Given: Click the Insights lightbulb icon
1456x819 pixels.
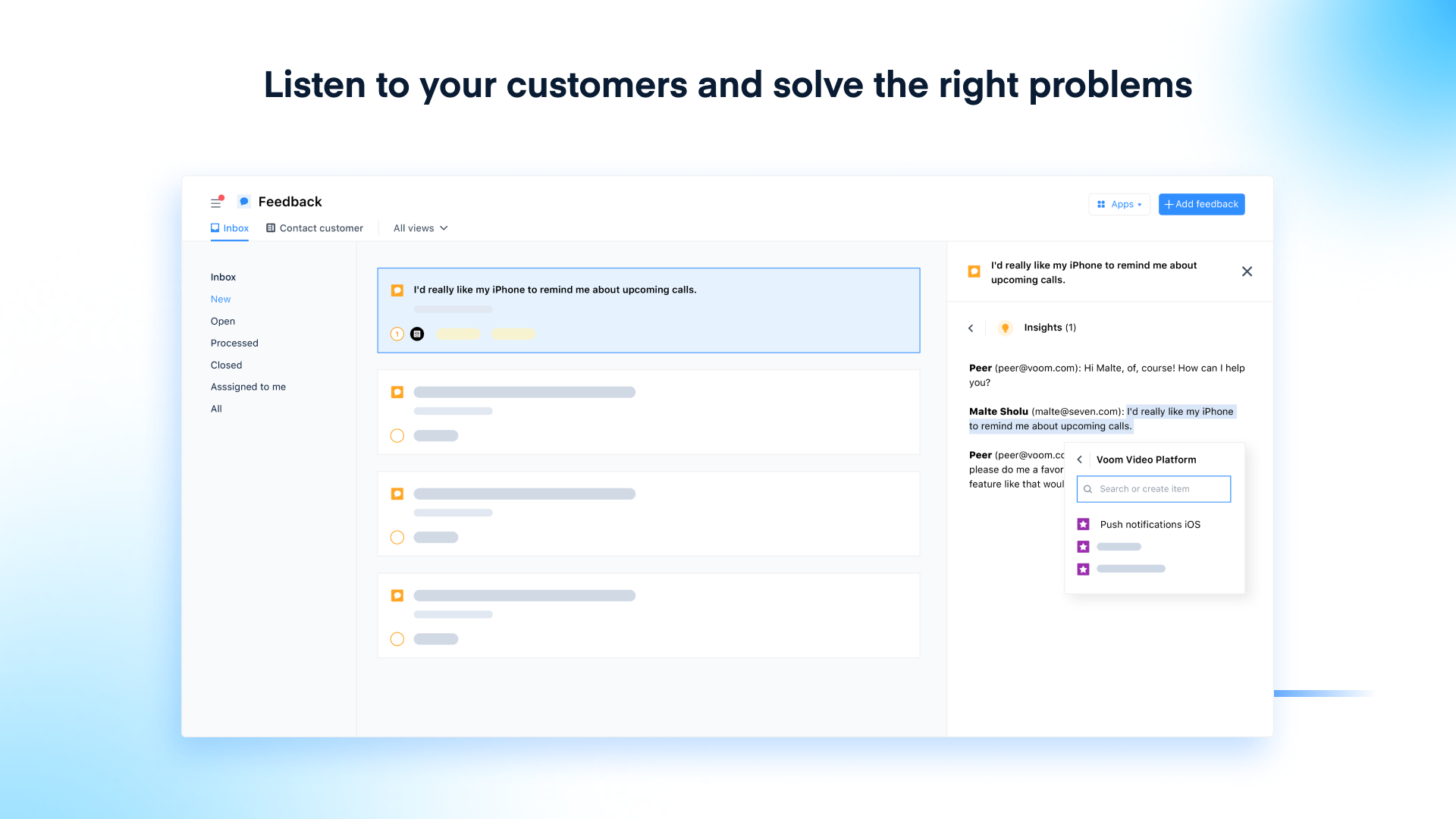Looking at the screenshot, I should [x=1005, y=328].
